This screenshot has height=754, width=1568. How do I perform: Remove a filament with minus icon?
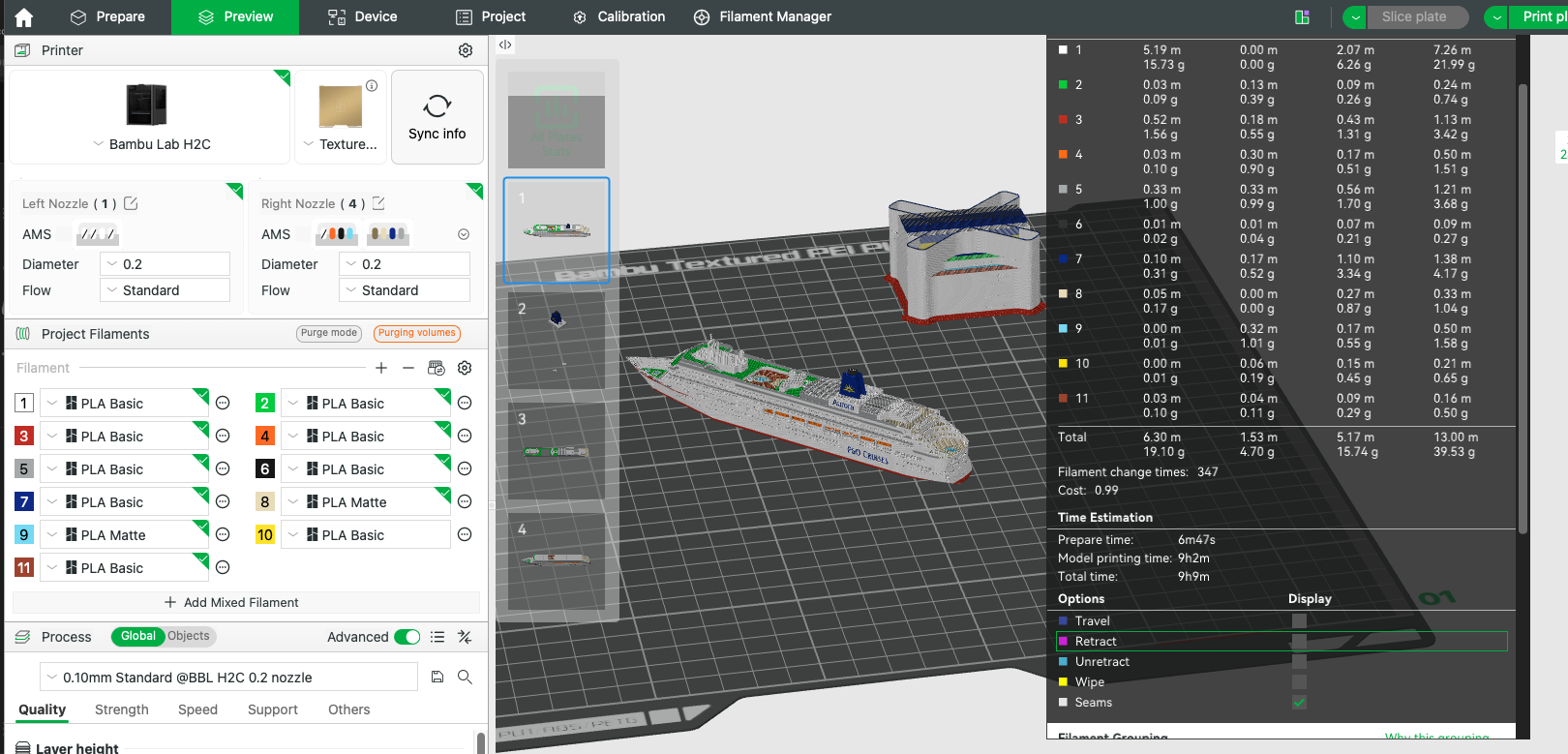408,368
